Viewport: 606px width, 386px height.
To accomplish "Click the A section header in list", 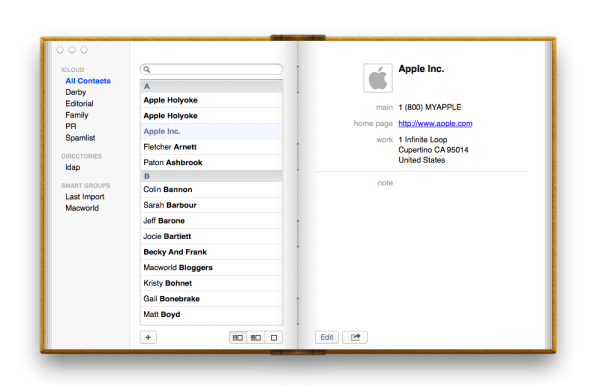I will point(211,86).
